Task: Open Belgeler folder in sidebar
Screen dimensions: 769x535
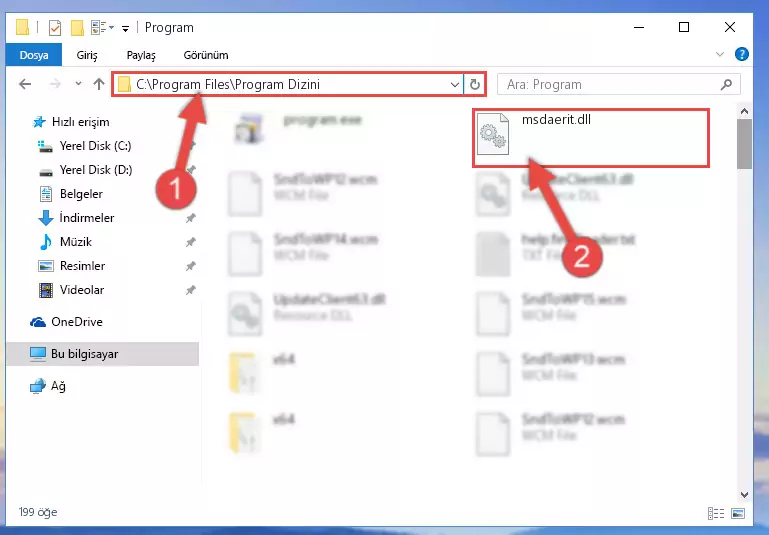Action: click(81, 194)
